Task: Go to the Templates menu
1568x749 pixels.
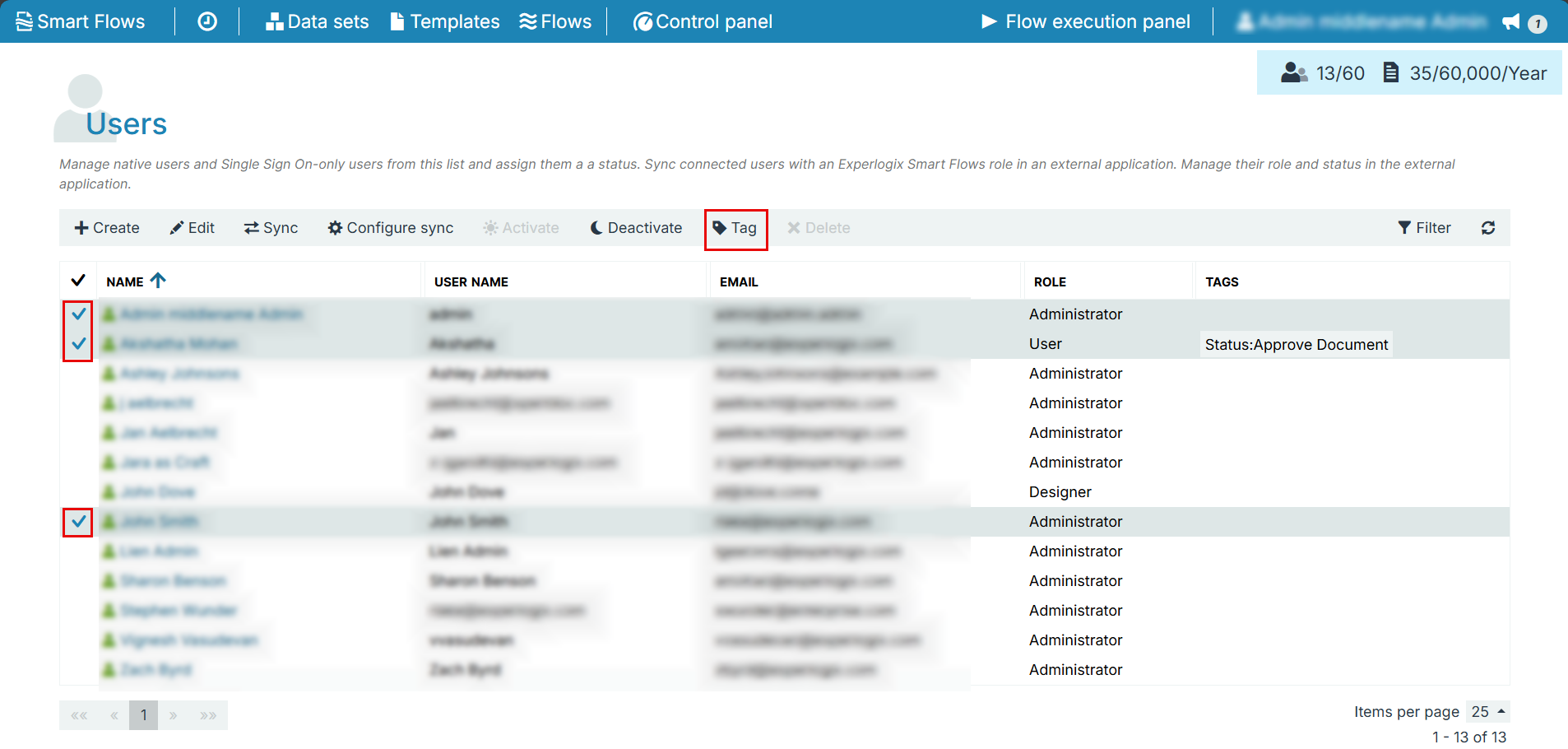Action: point(444,21)
